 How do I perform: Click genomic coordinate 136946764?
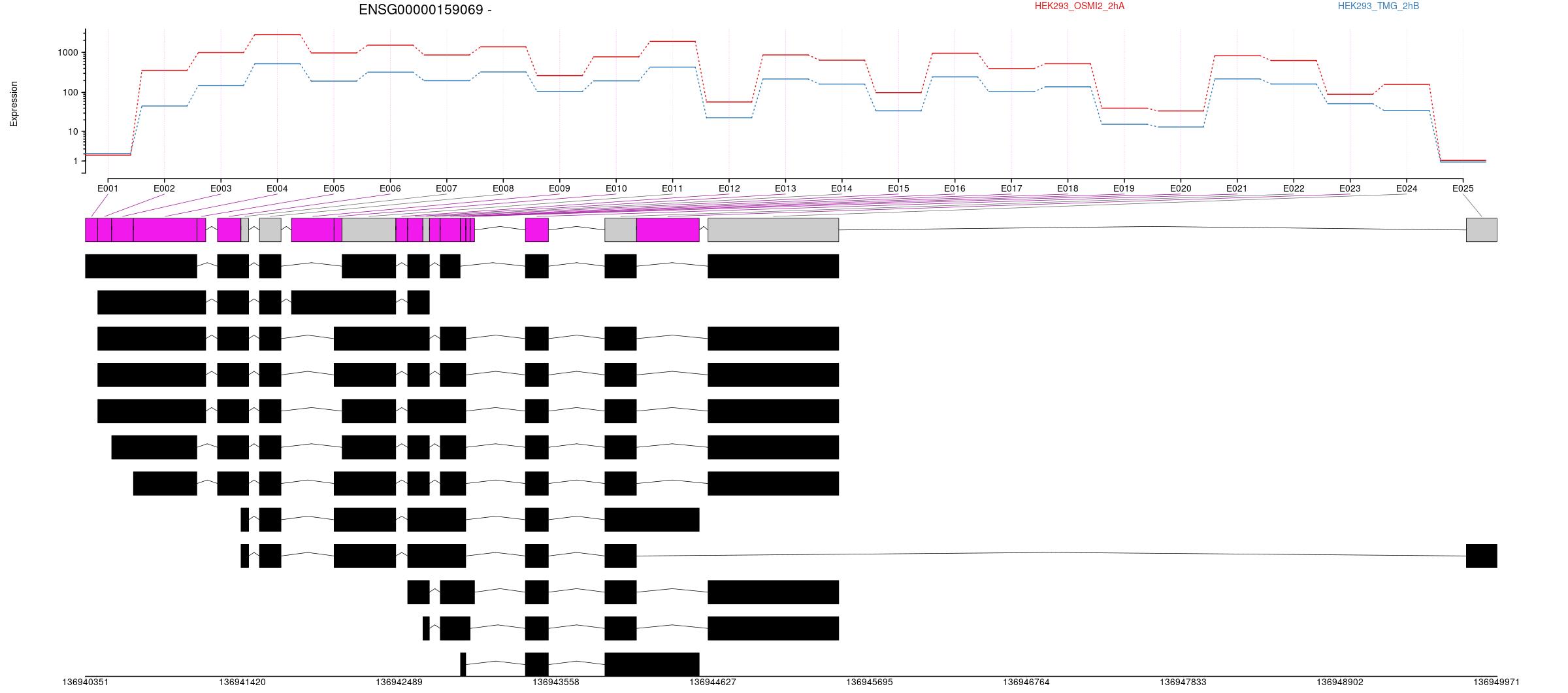(1026, 682)
